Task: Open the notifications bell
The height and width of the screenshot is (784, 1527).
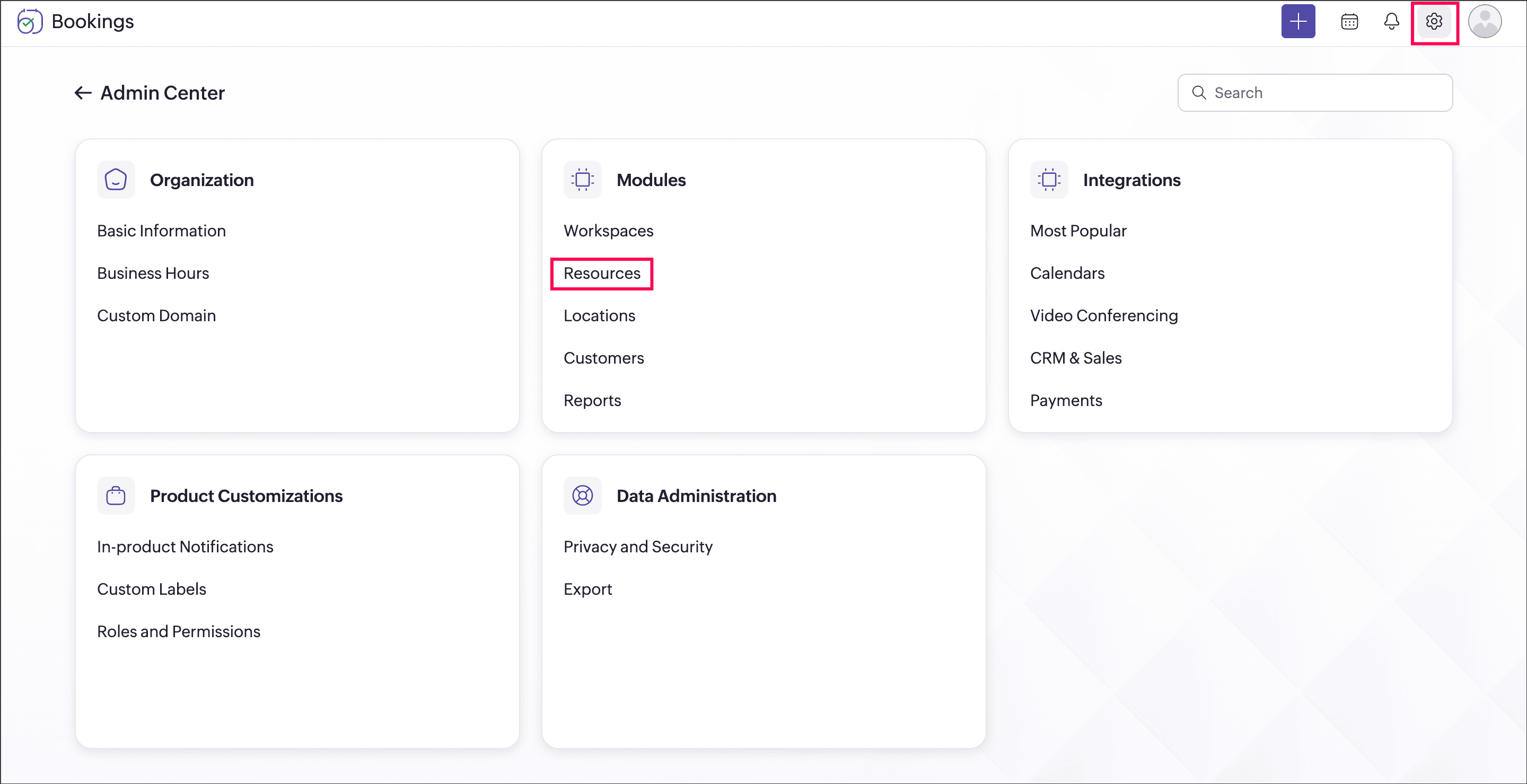Action: click(1391, 22)
